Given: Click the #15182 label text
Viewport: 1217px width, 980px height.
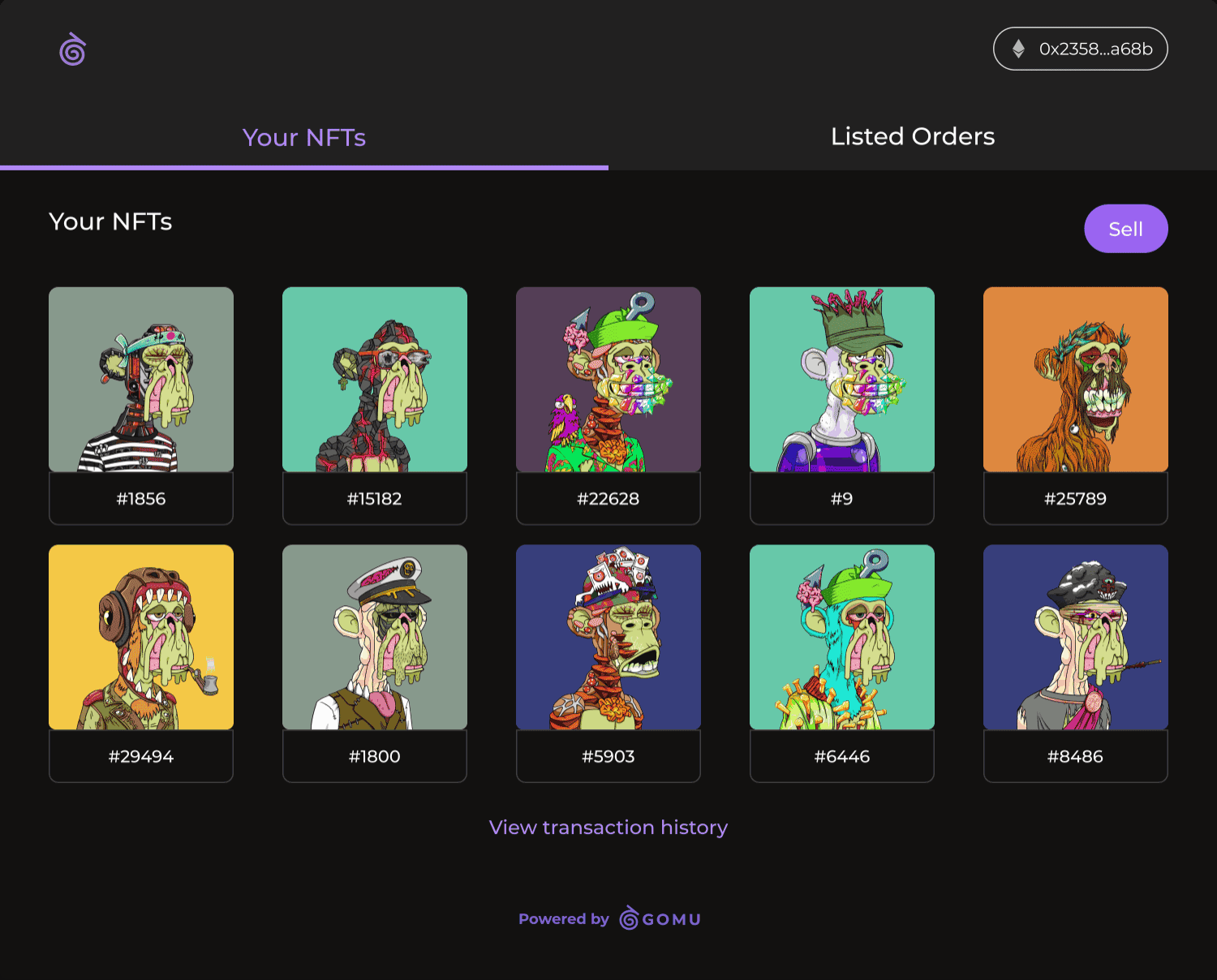Looking at the screenshot, I should click(x=375, y=499).
